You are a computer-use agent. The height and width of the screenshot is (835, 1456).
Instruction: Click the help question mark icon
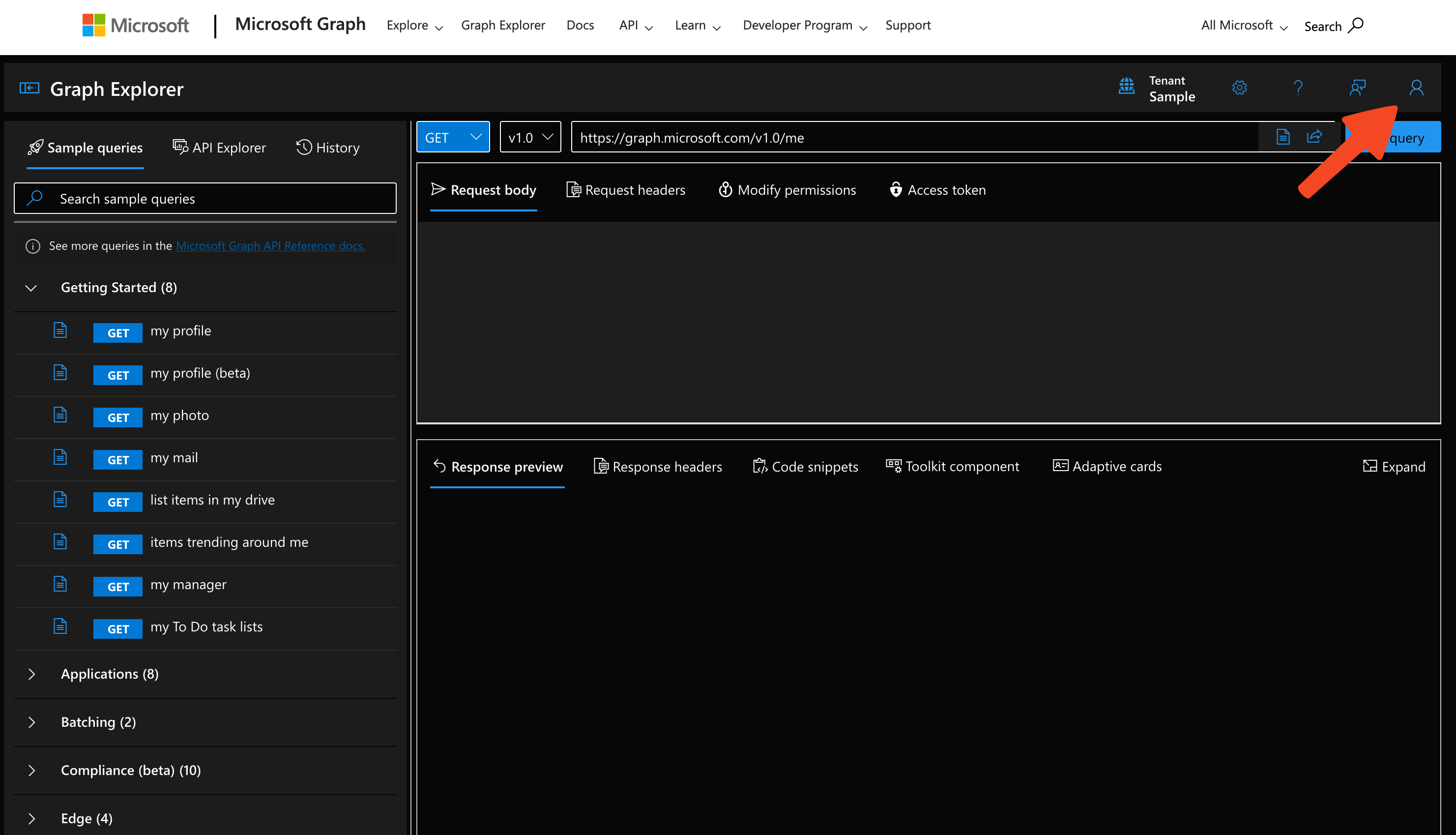pyautogui.click(x=1298, y=88)
